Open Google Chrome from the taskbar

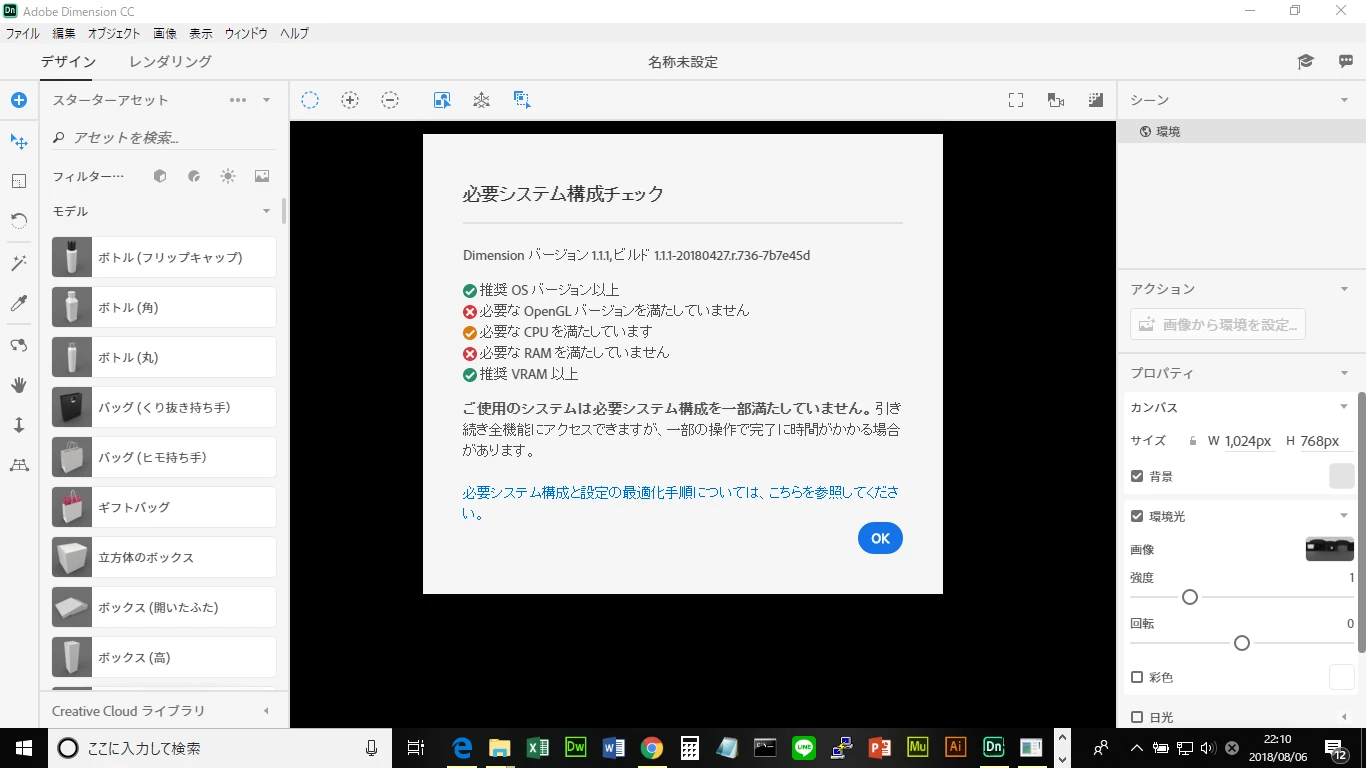[x=652, y=748]
